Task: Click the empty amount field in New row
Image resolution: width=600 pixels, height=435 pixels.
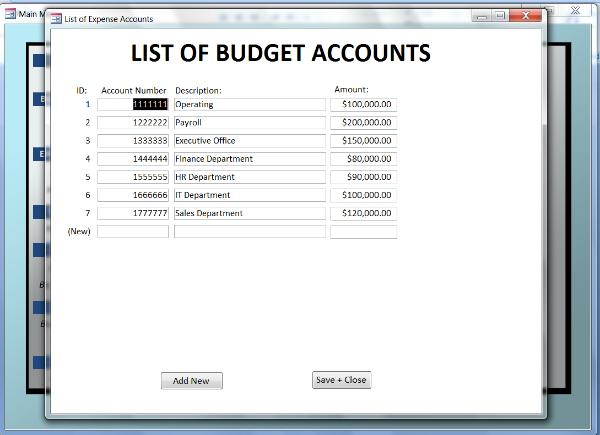Action: (x=363, y=232)
